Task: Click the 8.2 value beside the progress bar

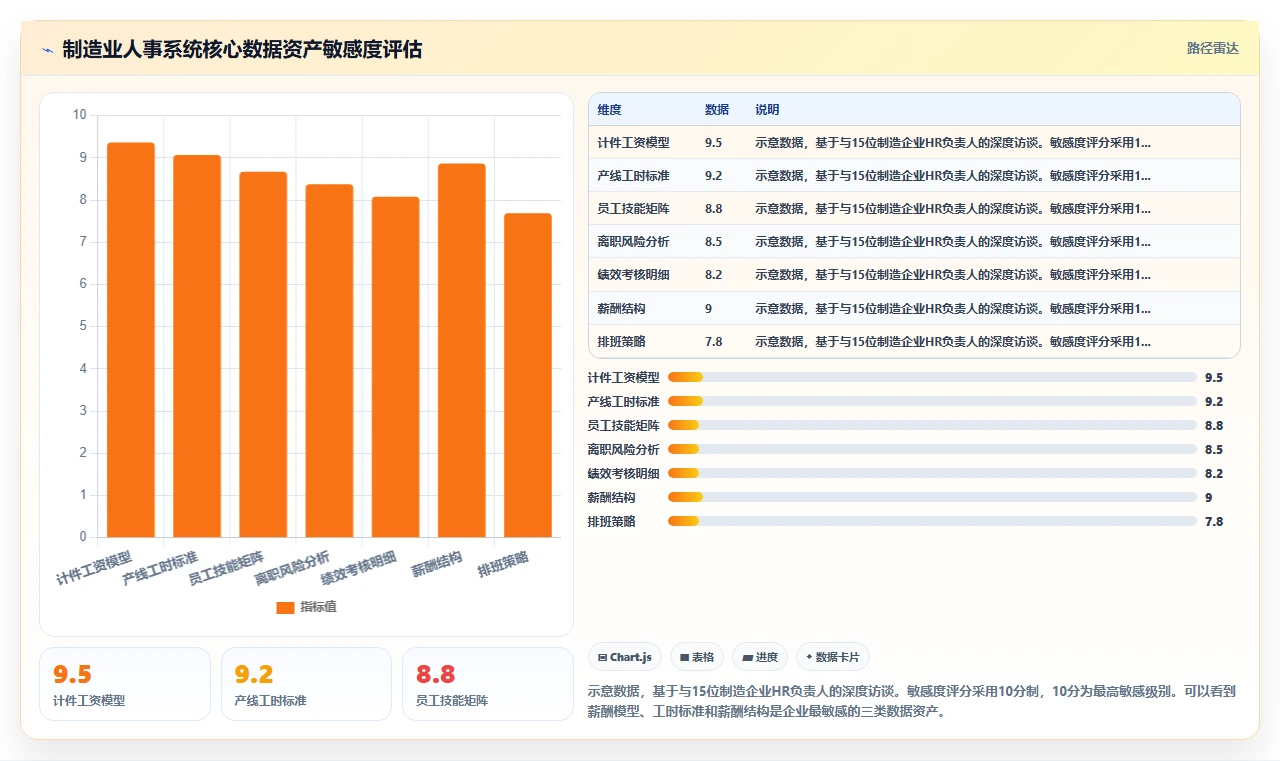Action: (1214, 473)
